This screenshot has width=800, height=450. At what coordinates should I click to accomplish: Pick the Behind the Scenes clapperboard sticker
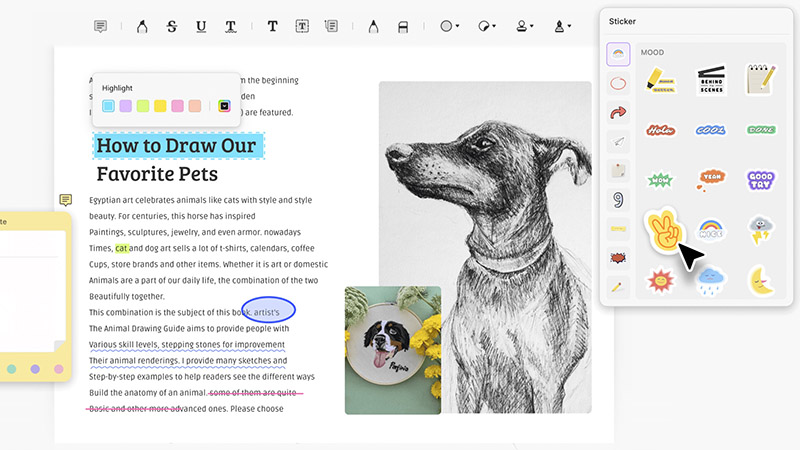pos(711,80)
